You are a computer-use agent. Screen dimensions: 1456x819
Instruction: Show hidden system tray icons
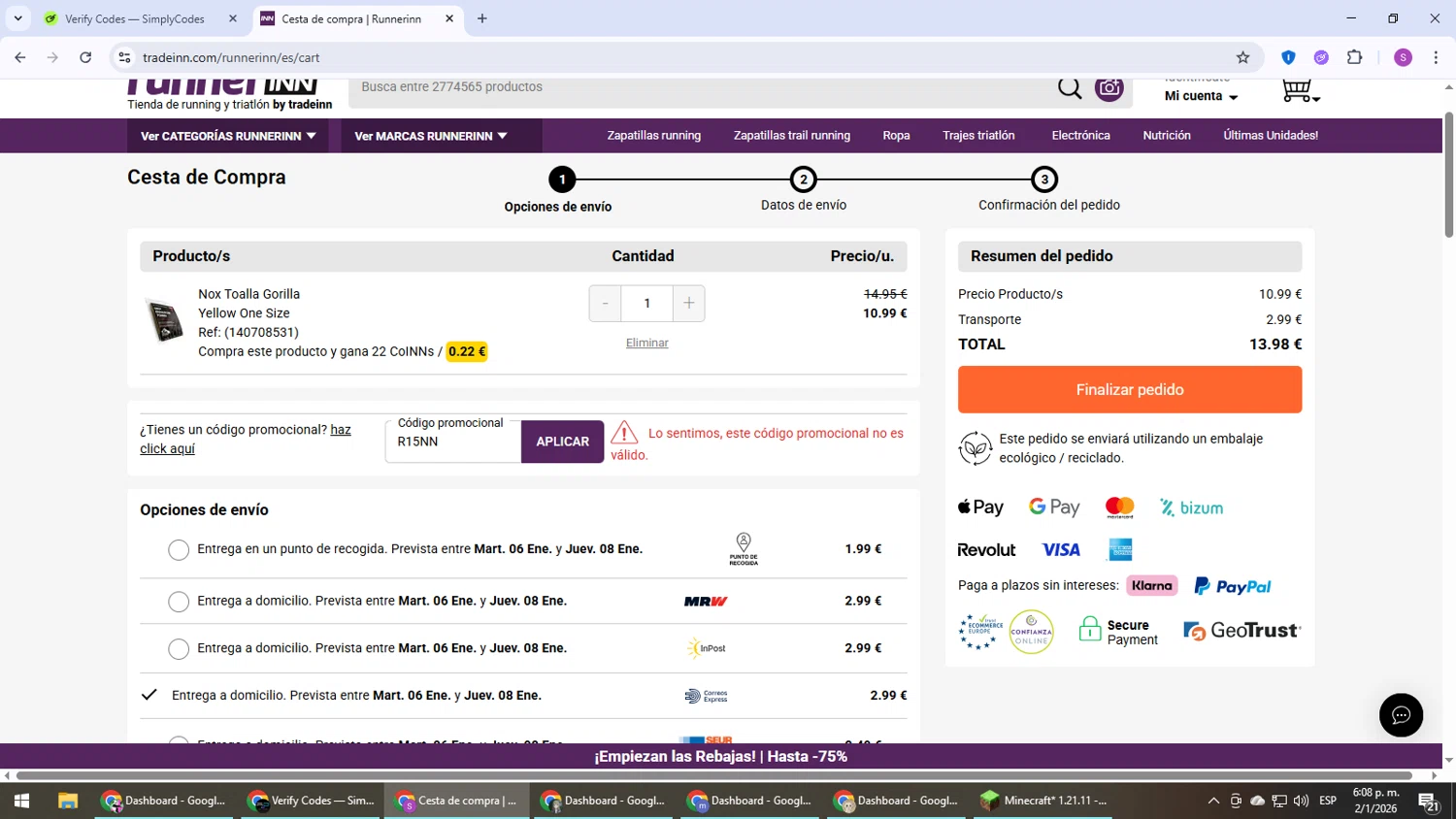coord(1213,801)
